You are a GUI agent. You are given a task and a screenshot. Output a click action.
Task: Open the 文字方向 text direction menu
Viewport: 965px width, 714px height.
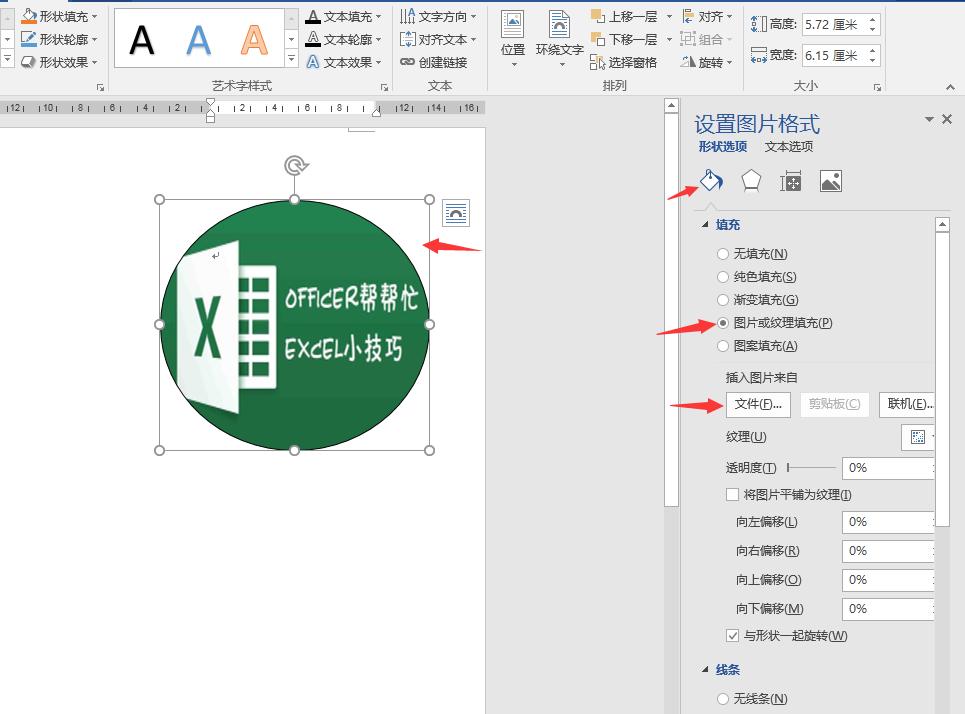tap(438, 17)
